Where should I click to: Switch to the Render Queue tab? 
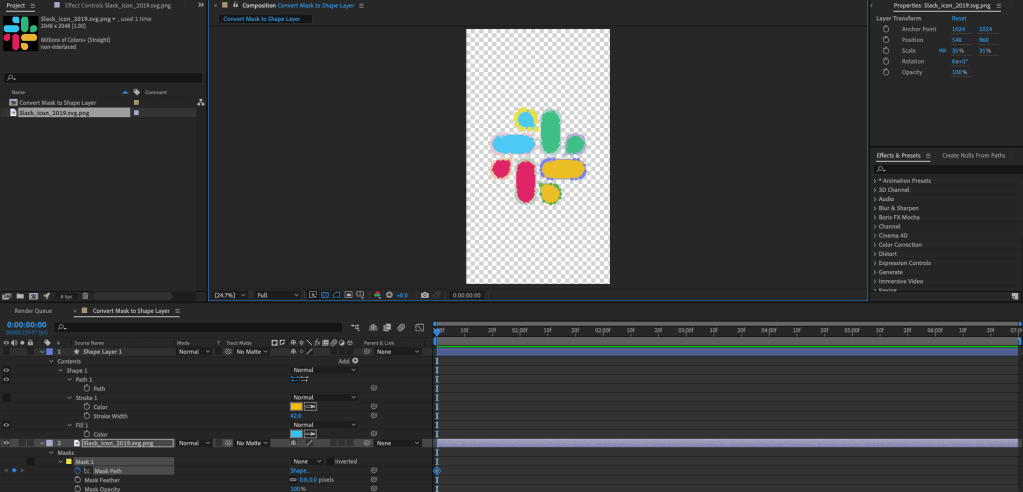coord(32,311)
